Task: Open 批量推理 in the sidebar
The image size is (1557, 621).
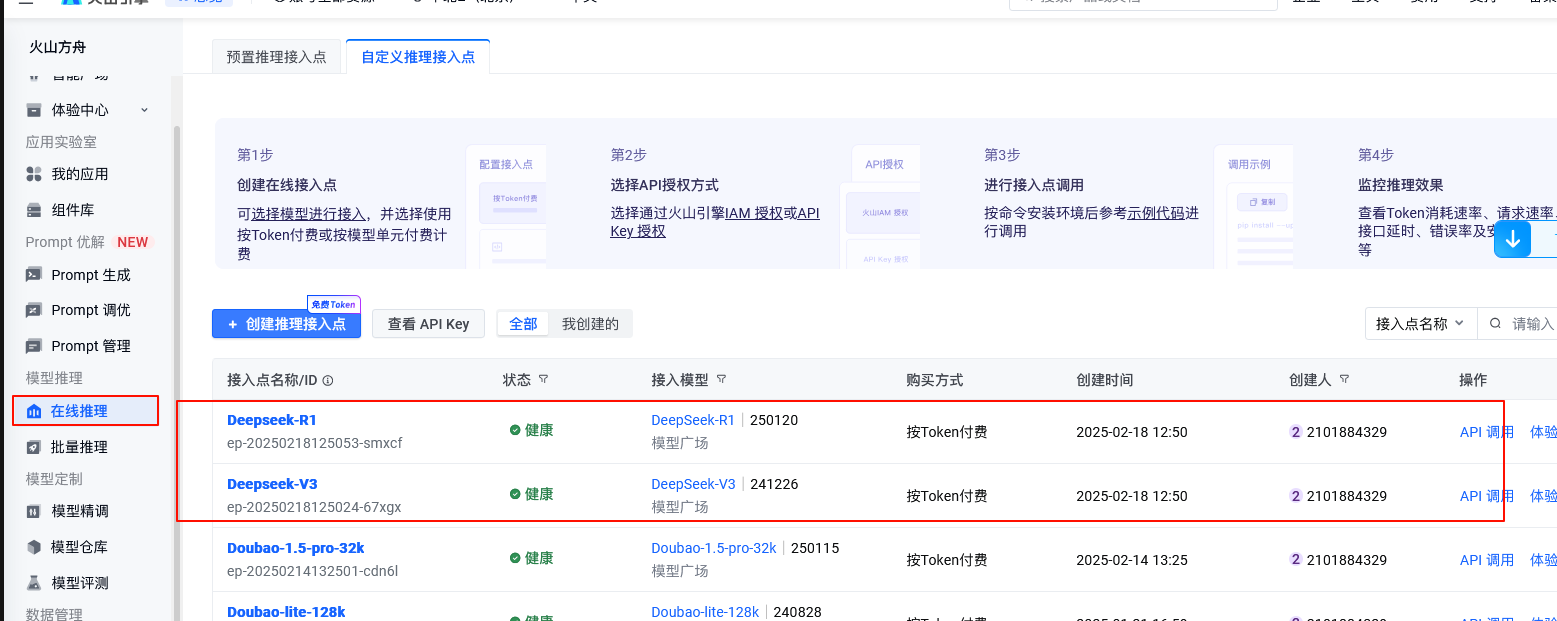Action: pyautogui.click(x=80, y=447)
